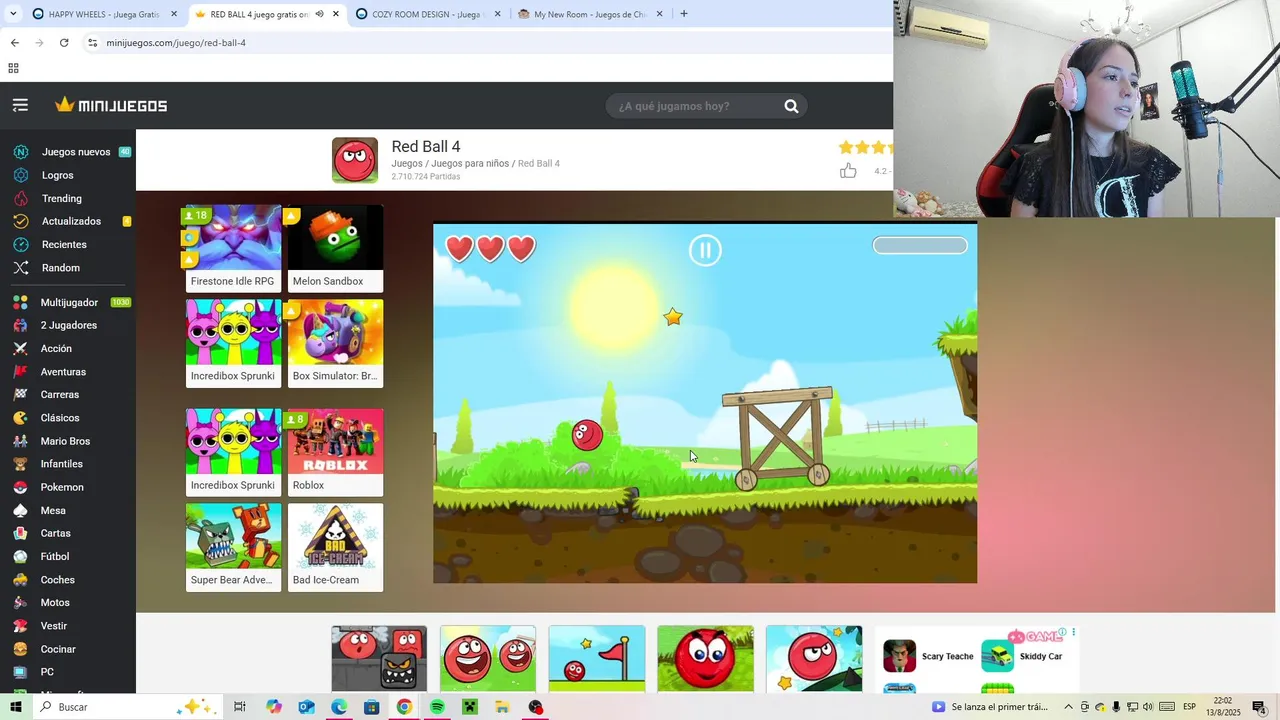Open Trending in the sidebar

click(62, 198)
